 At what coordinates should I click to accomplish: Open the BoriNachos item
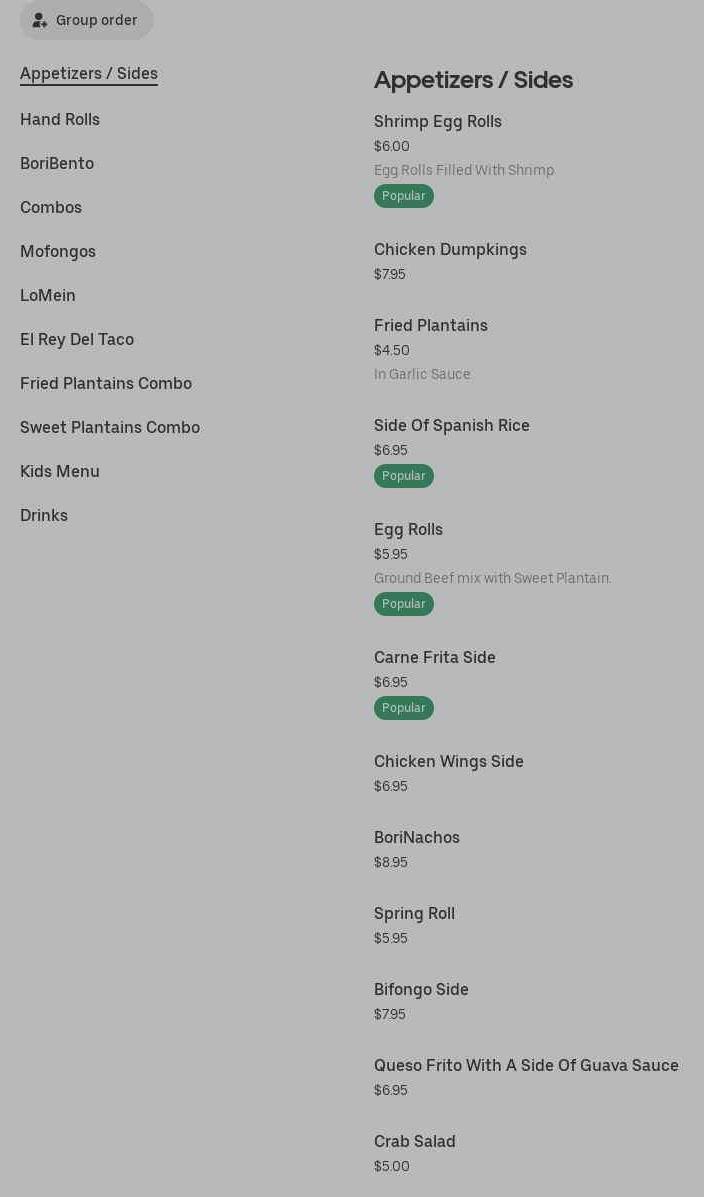click(x=417, y=838)
